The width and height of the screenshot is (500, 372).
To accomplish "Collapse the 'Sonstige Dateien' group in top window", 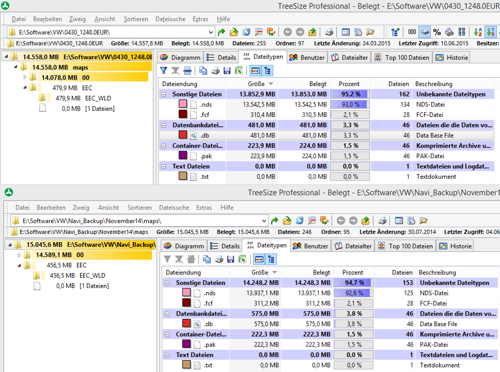I will pos(163,94).
